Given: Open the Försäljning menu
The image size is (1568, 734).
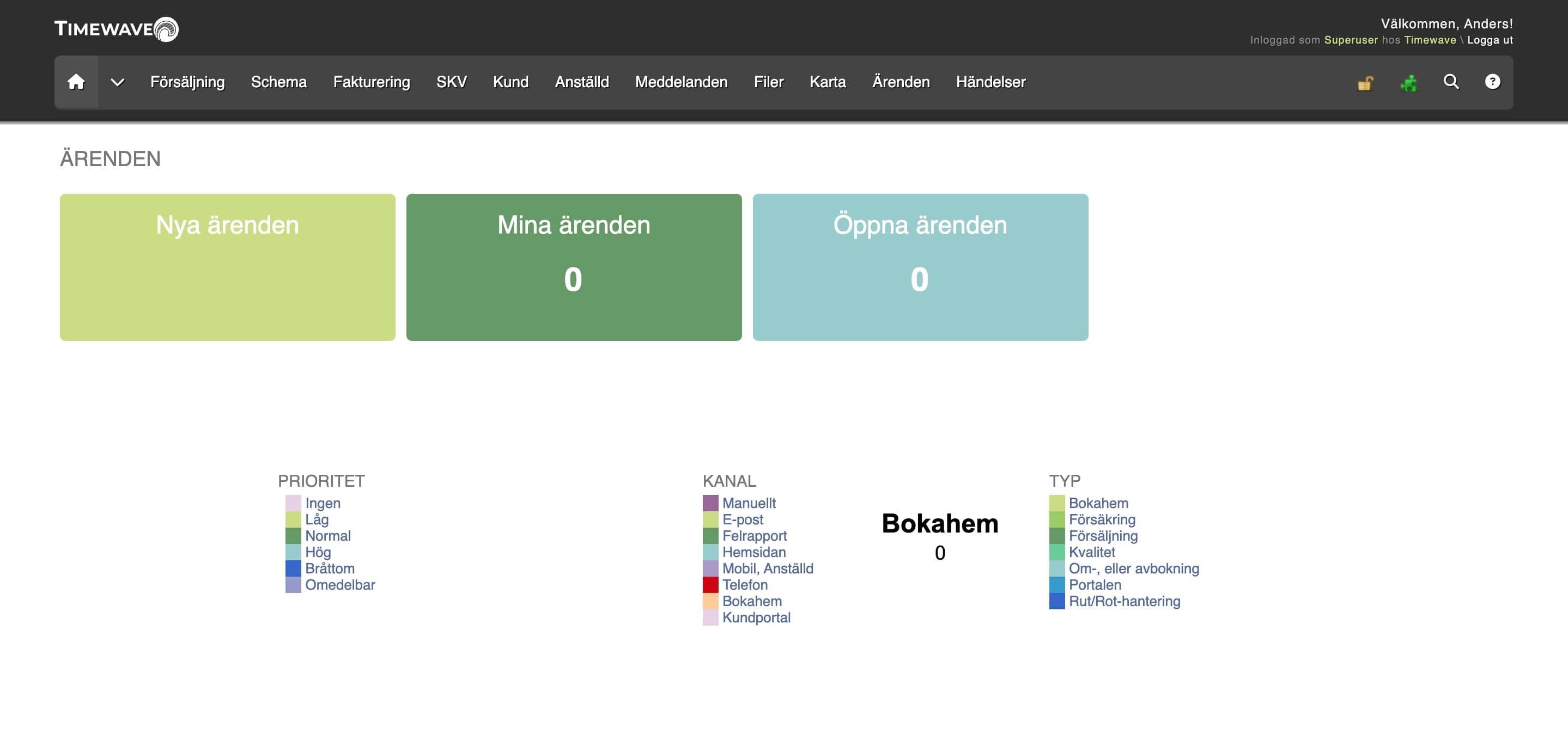Looking at the screenshot, I should pyautogui.click(x=187, y=82).
